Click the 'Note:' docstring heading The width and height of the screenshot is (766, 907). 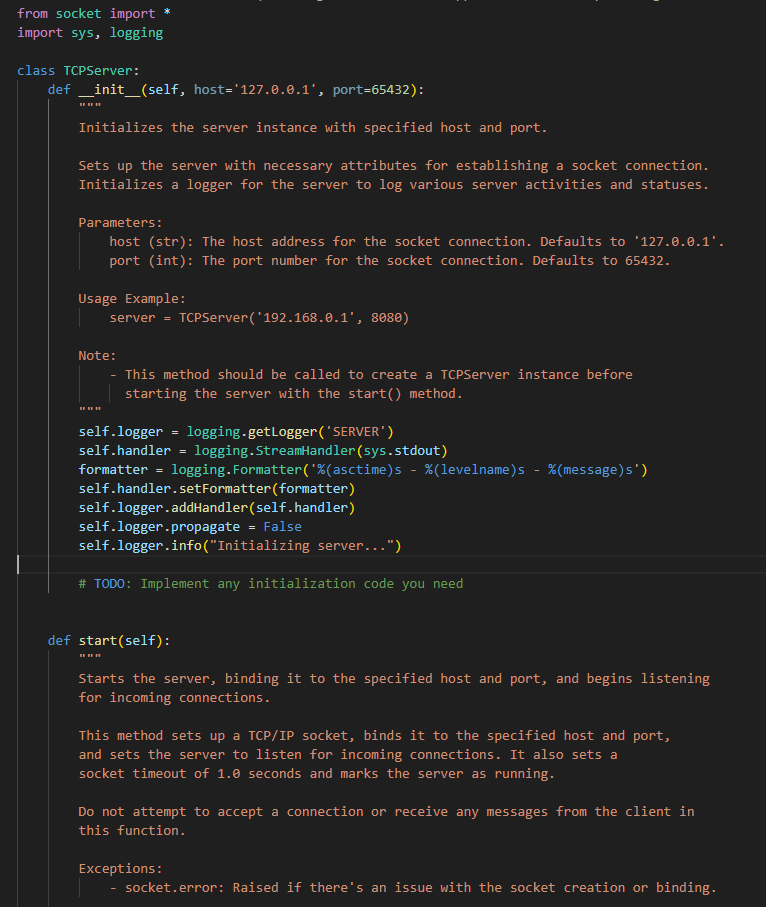click(x=97, y=356)
